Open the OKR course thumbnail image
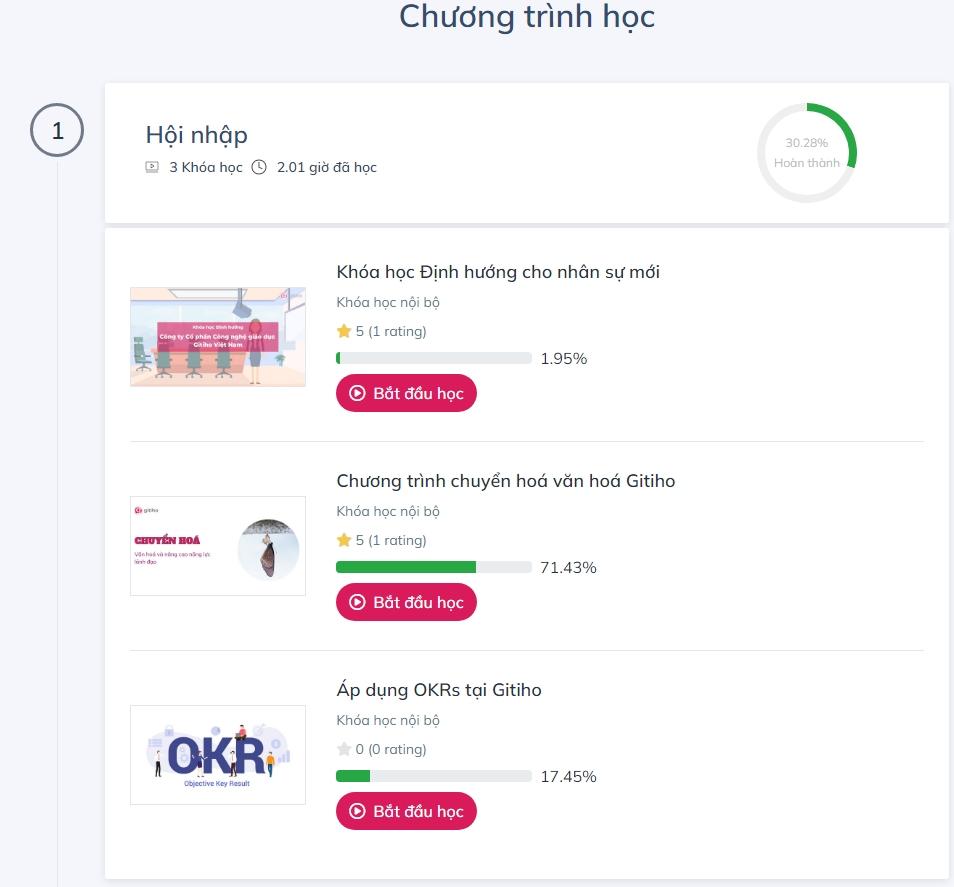The image size is (954, 887). [217, 754]
